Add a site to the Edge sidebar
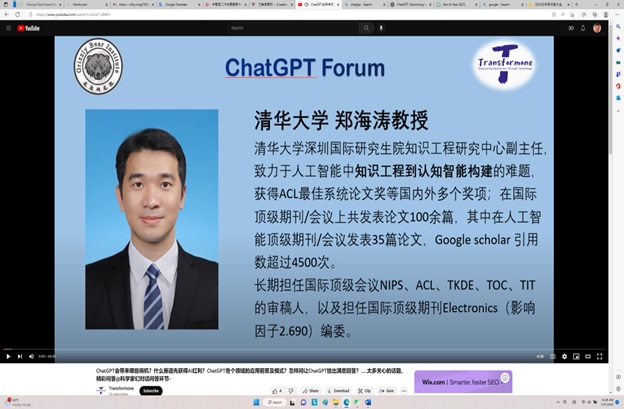 tap(618, 111)
